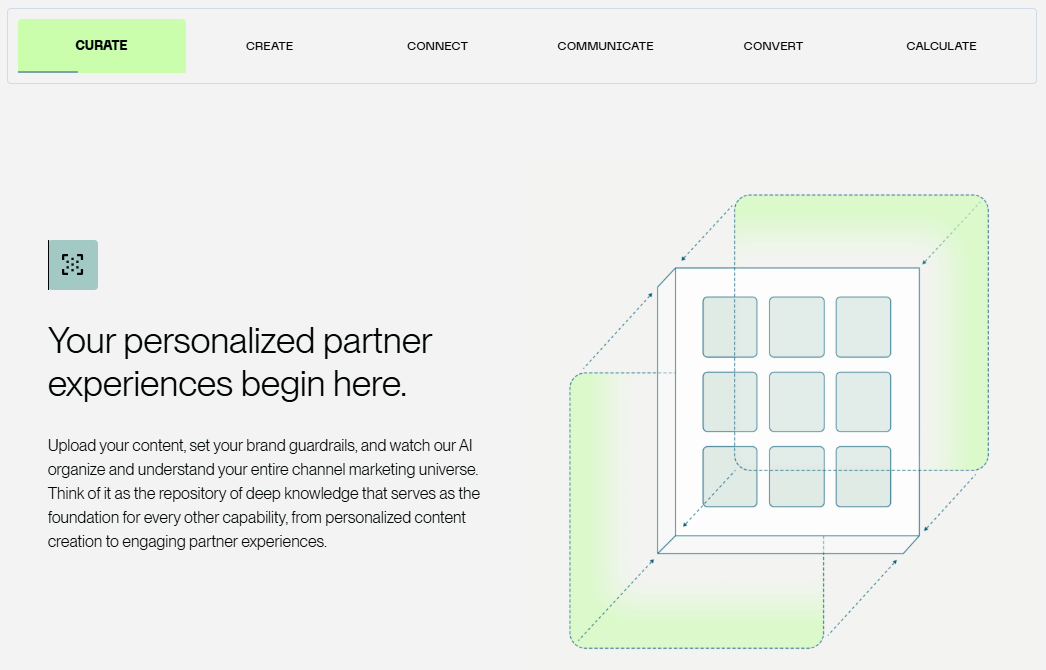The width and height of the screenshot is (1046, 670).
Task: Click the 'Upload your content' description paragraph
Action: point(264,492)
